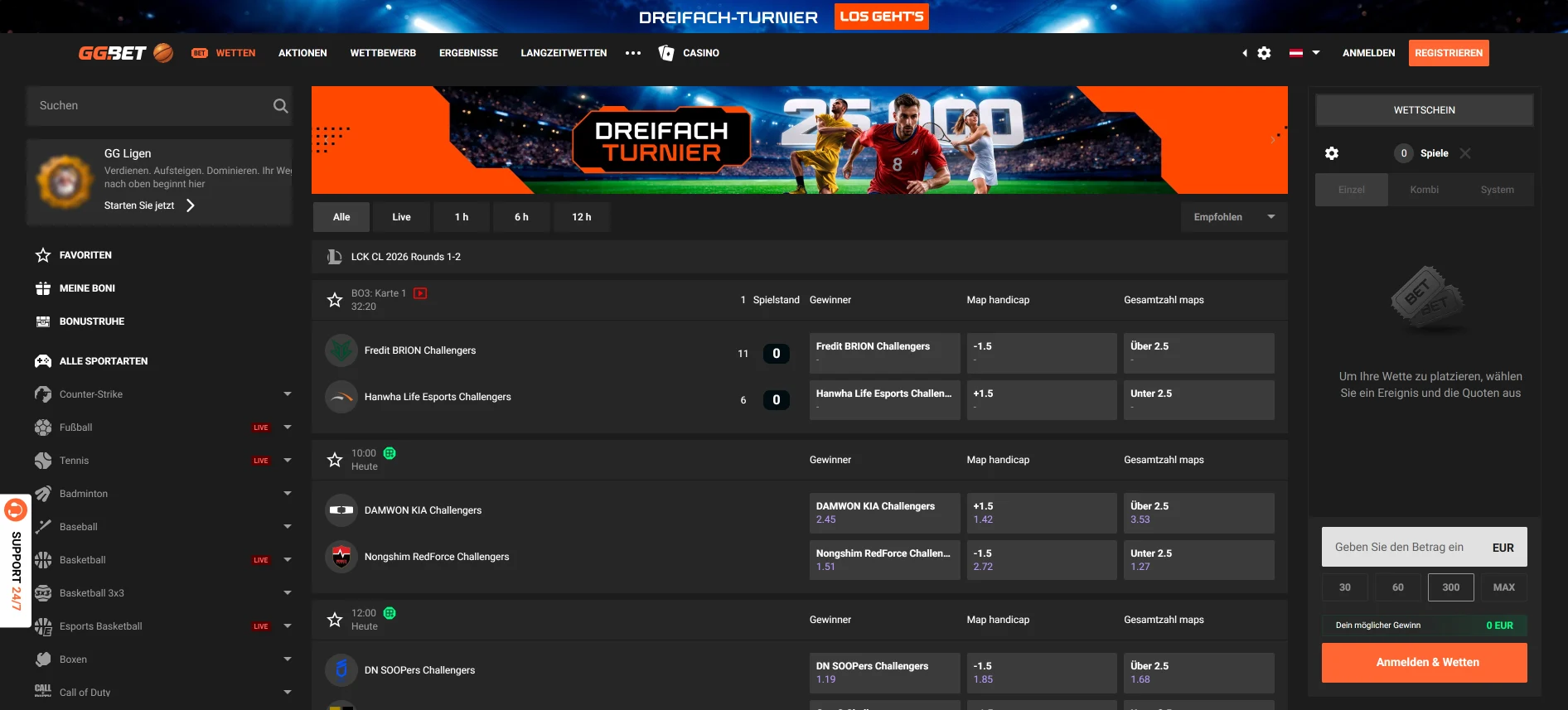Click the Badminton shuttlecock icon
The width and height of the screenshot is (1568, 710).
(x=43, y=494)
